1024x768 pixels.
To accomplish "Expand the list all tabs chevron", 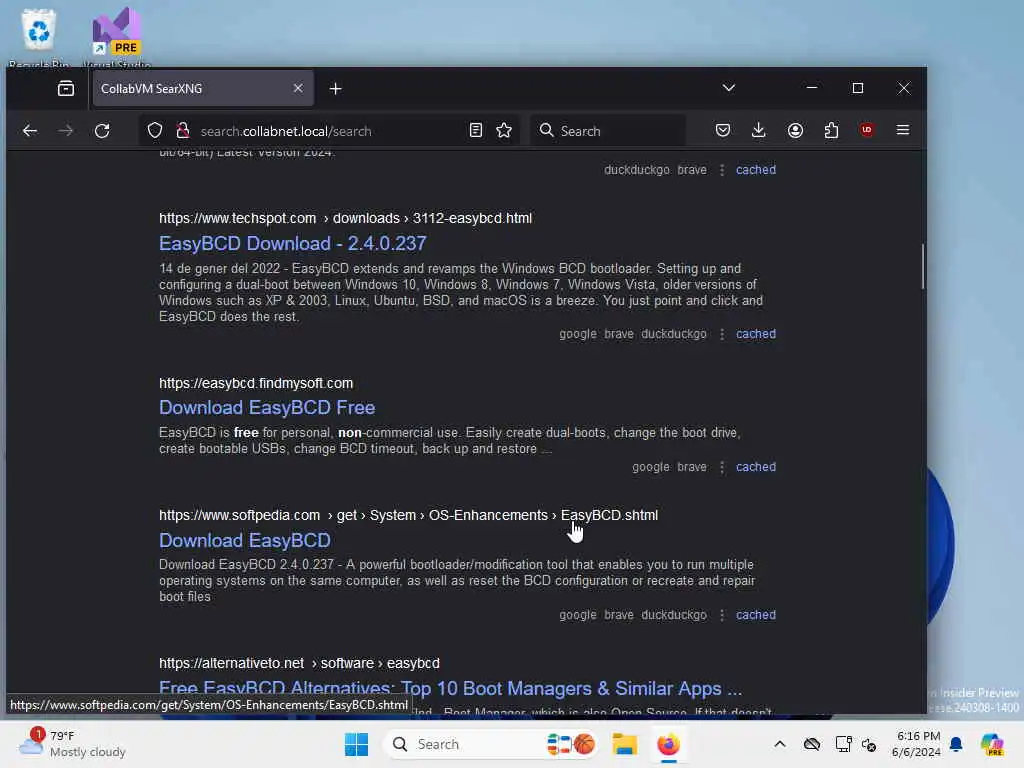I will (729, 88).
